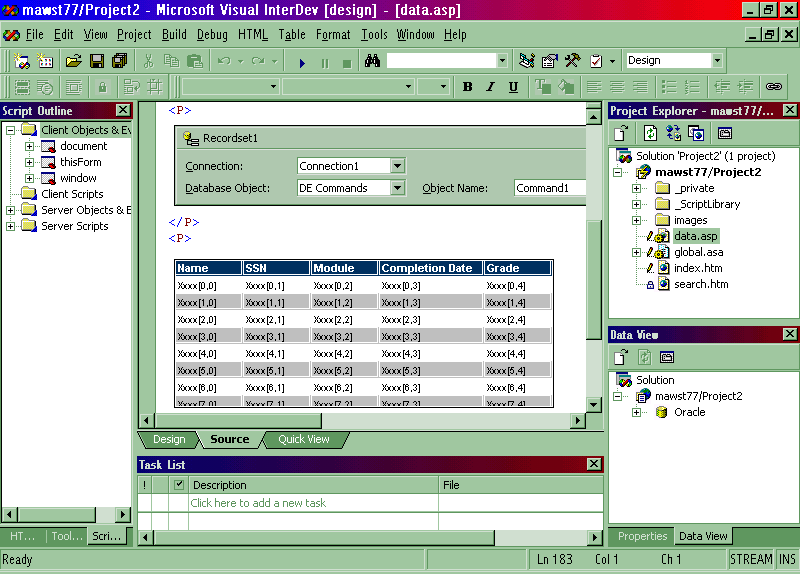Toggle Underline formatting

point(513,87)
